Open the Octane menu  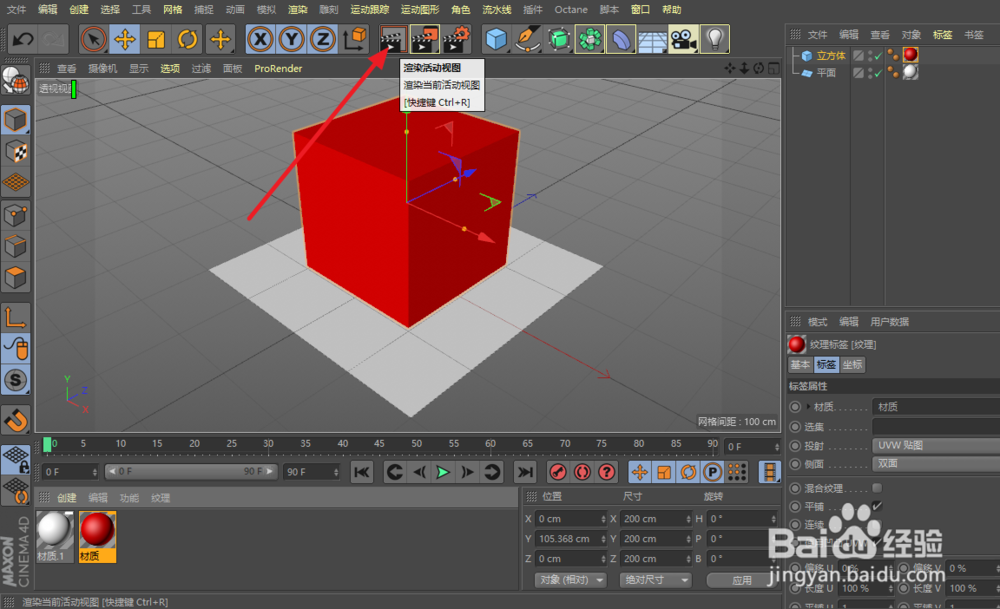[x=571, y=10]
